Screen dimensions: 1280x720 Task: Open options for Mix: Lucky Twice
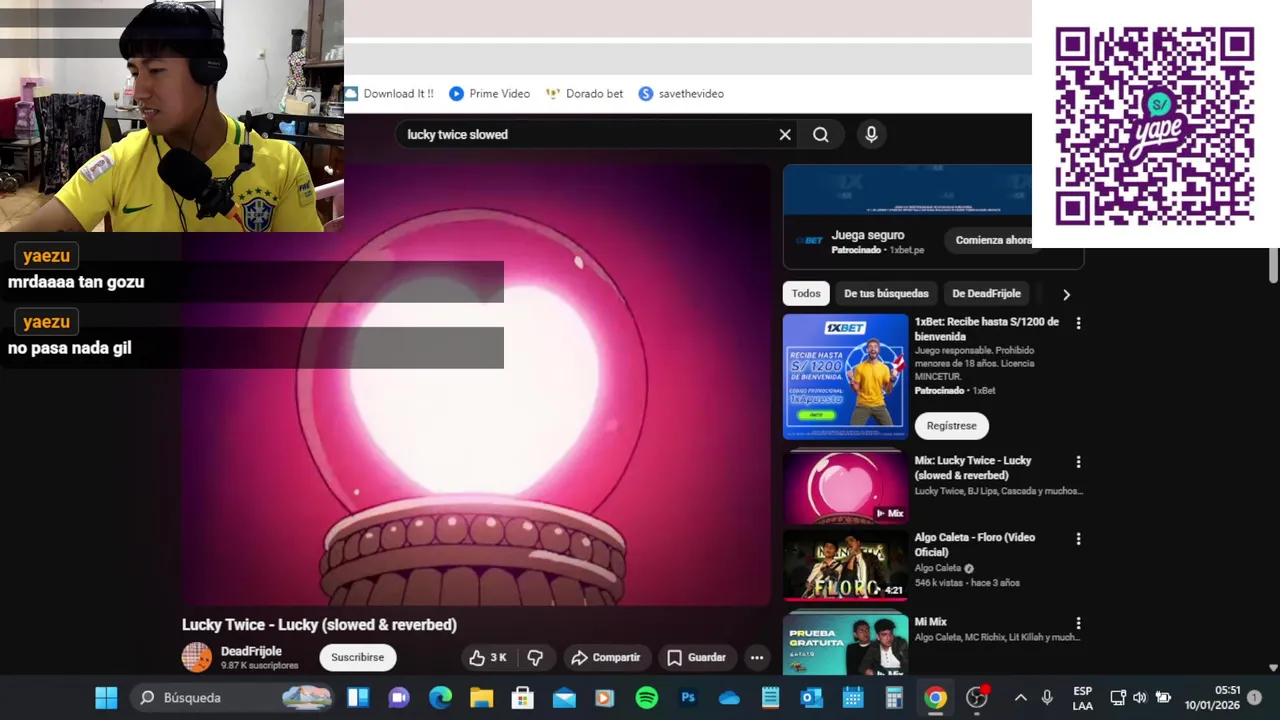click(1078, 462)
